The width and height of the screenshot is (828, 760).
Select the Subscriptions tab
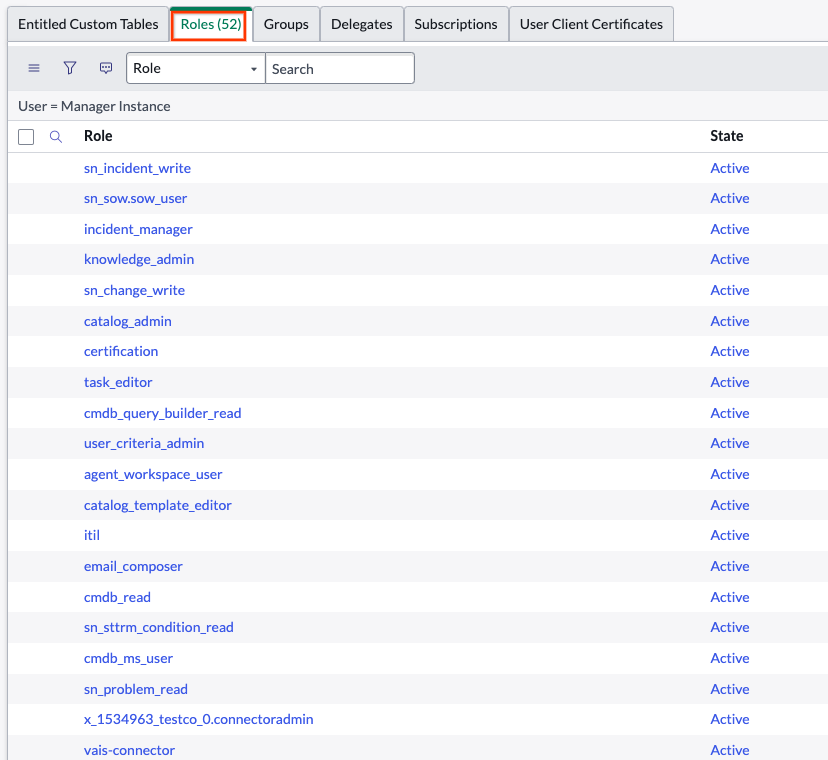(455, 24)
